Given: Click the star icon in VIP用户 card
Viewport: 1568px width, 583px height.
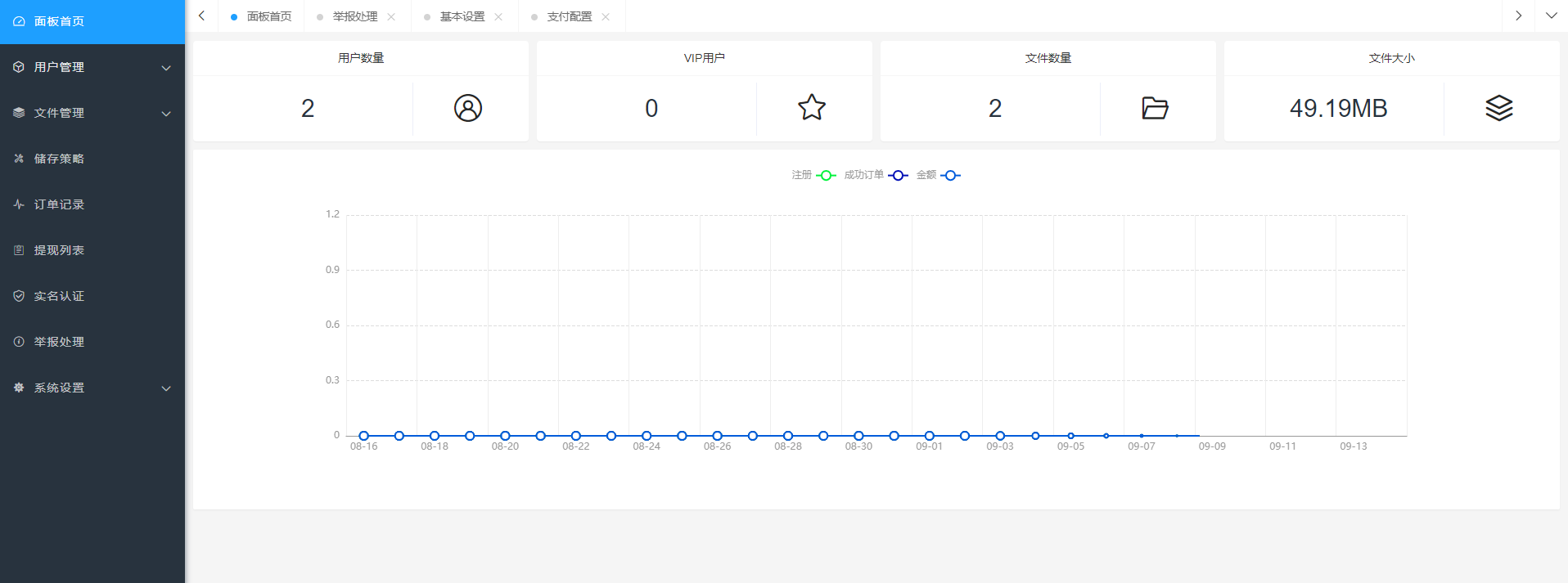Looking at the screenshot, I should pos(812,108).
